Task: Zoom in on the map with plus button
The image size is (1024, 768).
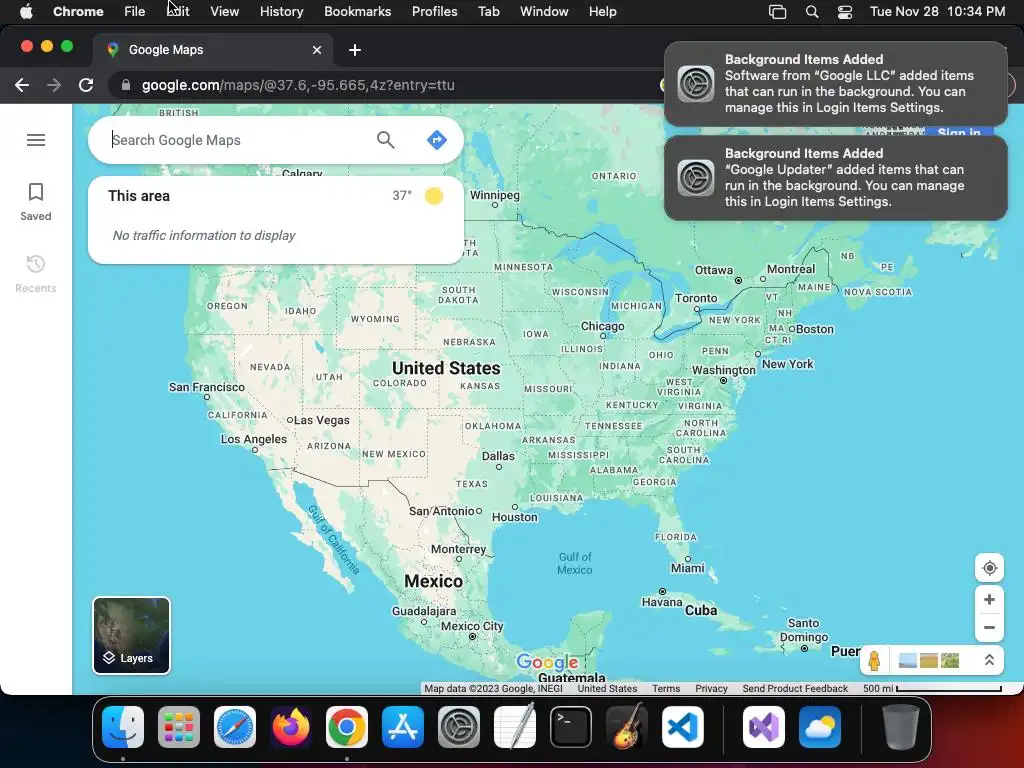Action: 989,600
